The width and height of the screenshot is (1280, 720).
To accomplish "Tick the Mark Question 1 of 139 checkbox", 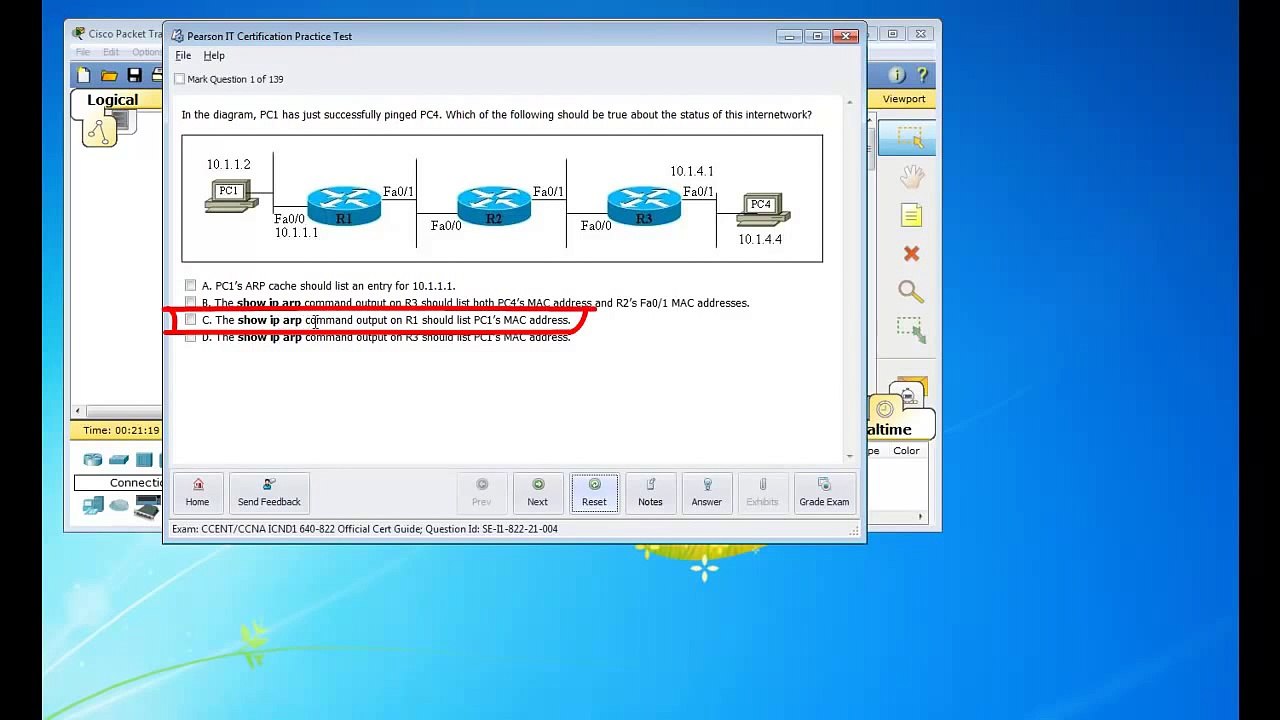I will [x=180, y=79].
